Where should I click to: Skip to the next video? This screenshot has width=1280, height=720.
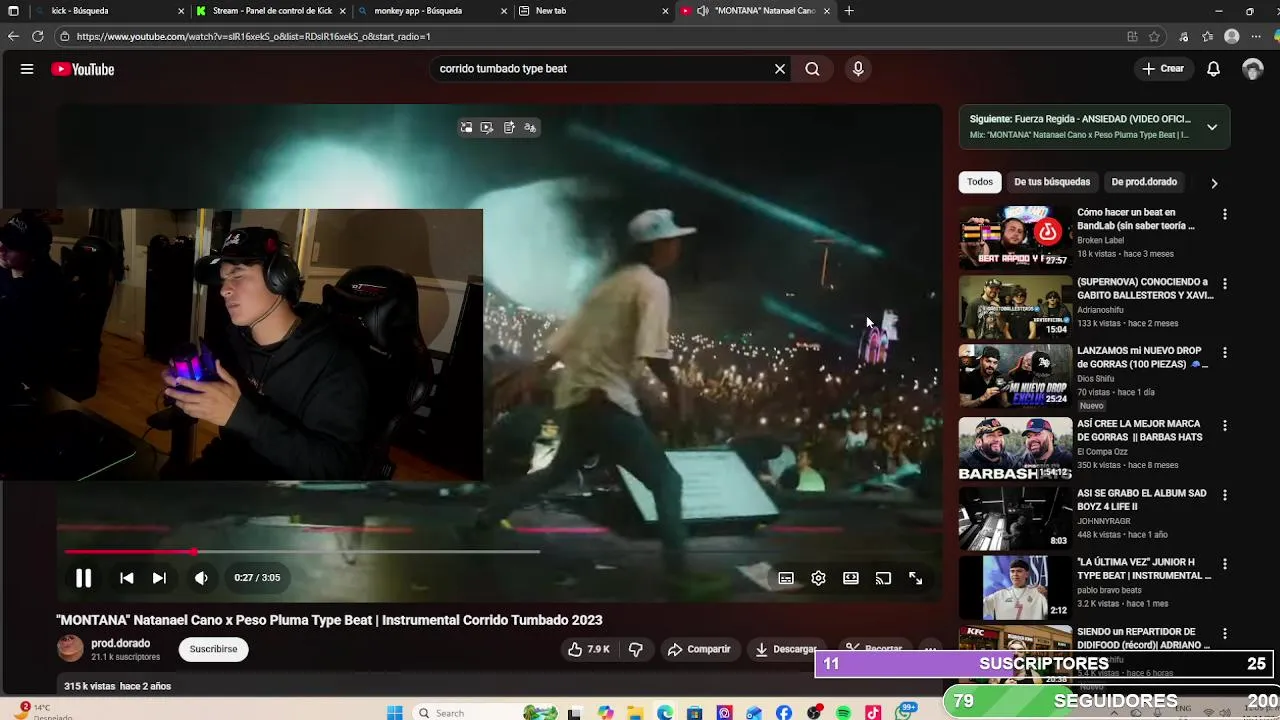click(159, 578)
